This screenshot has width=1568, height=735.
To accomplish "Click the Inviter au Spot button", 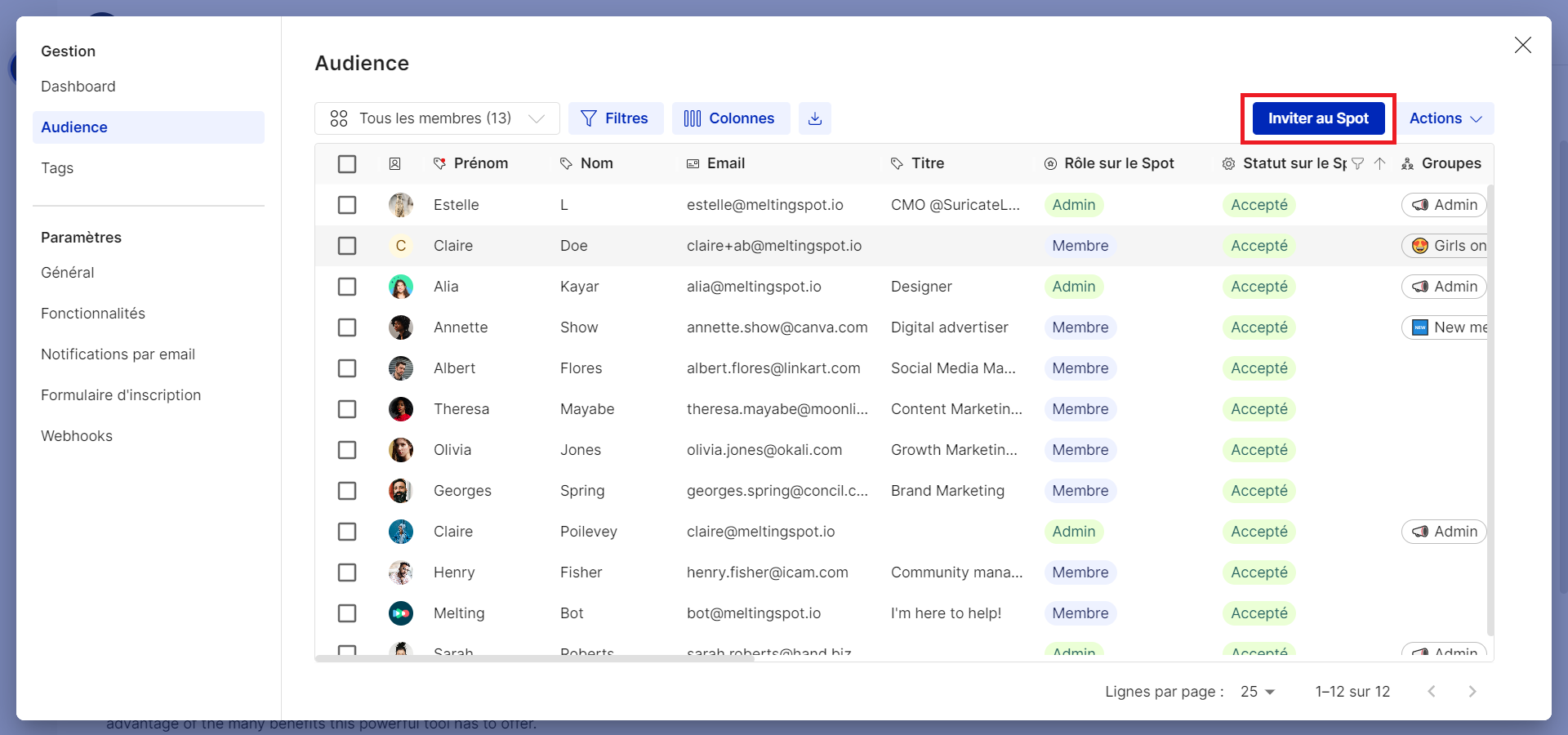I will point(1317,118).
